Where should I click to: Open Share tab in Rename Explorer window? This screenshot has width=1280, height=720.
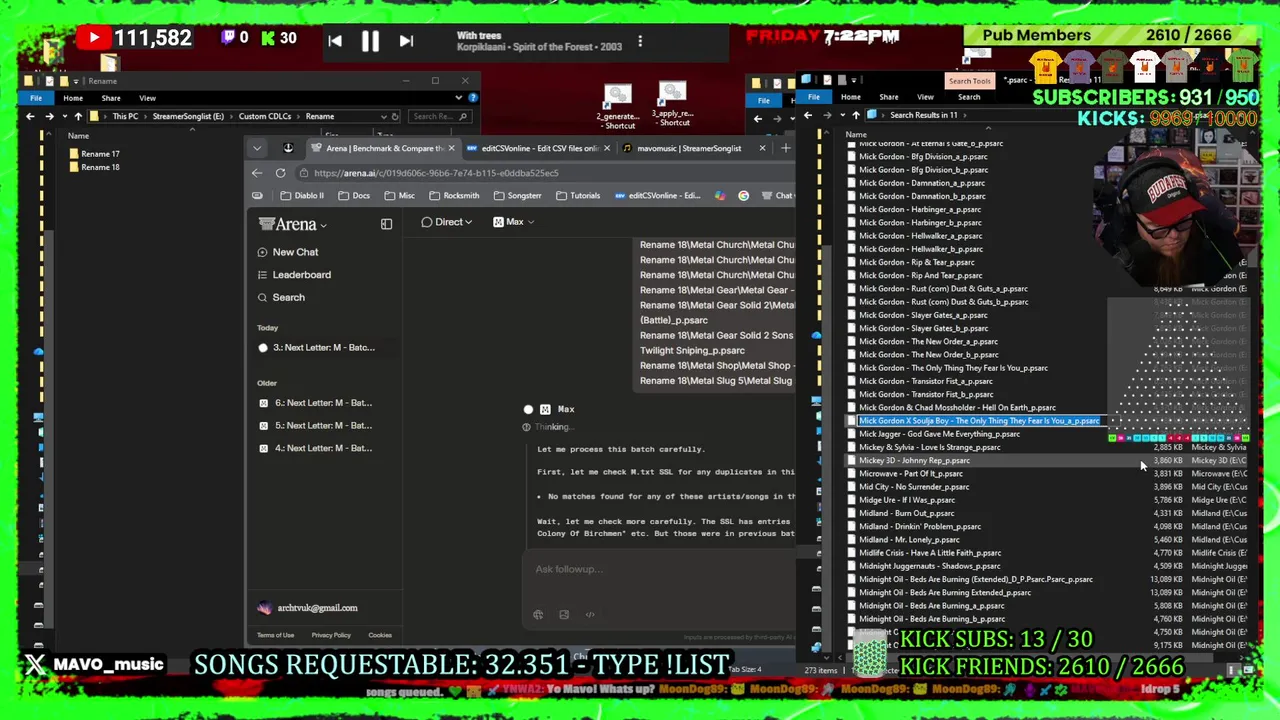(111, 98)
